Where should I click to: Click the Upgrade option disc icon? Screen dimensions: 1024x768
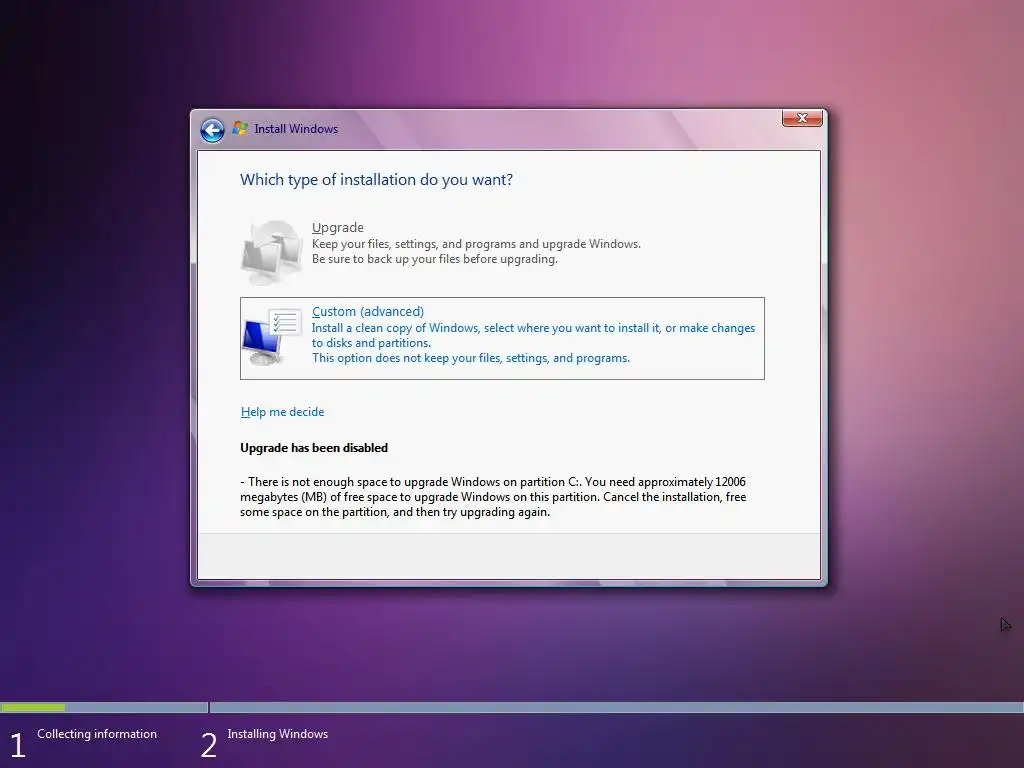272,252
